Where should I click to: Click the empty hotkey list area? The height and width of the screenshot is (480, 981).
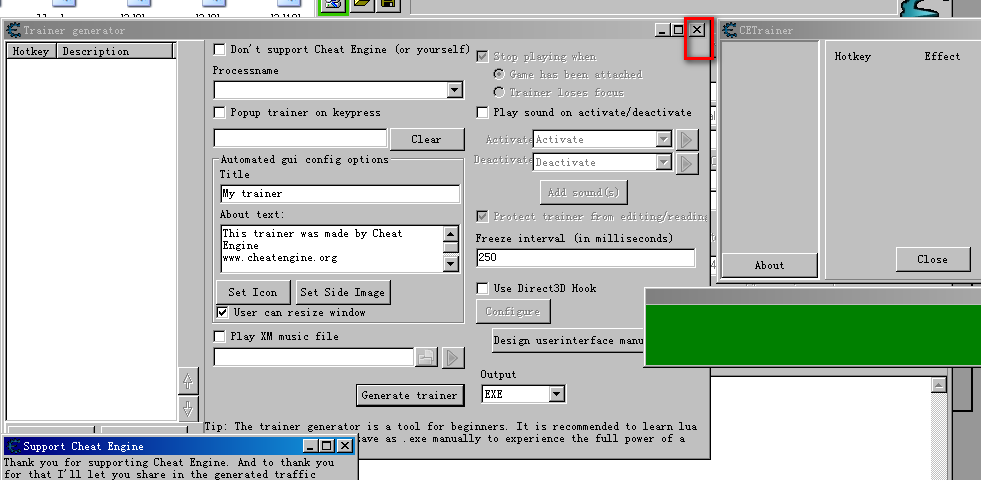(91, 238)
